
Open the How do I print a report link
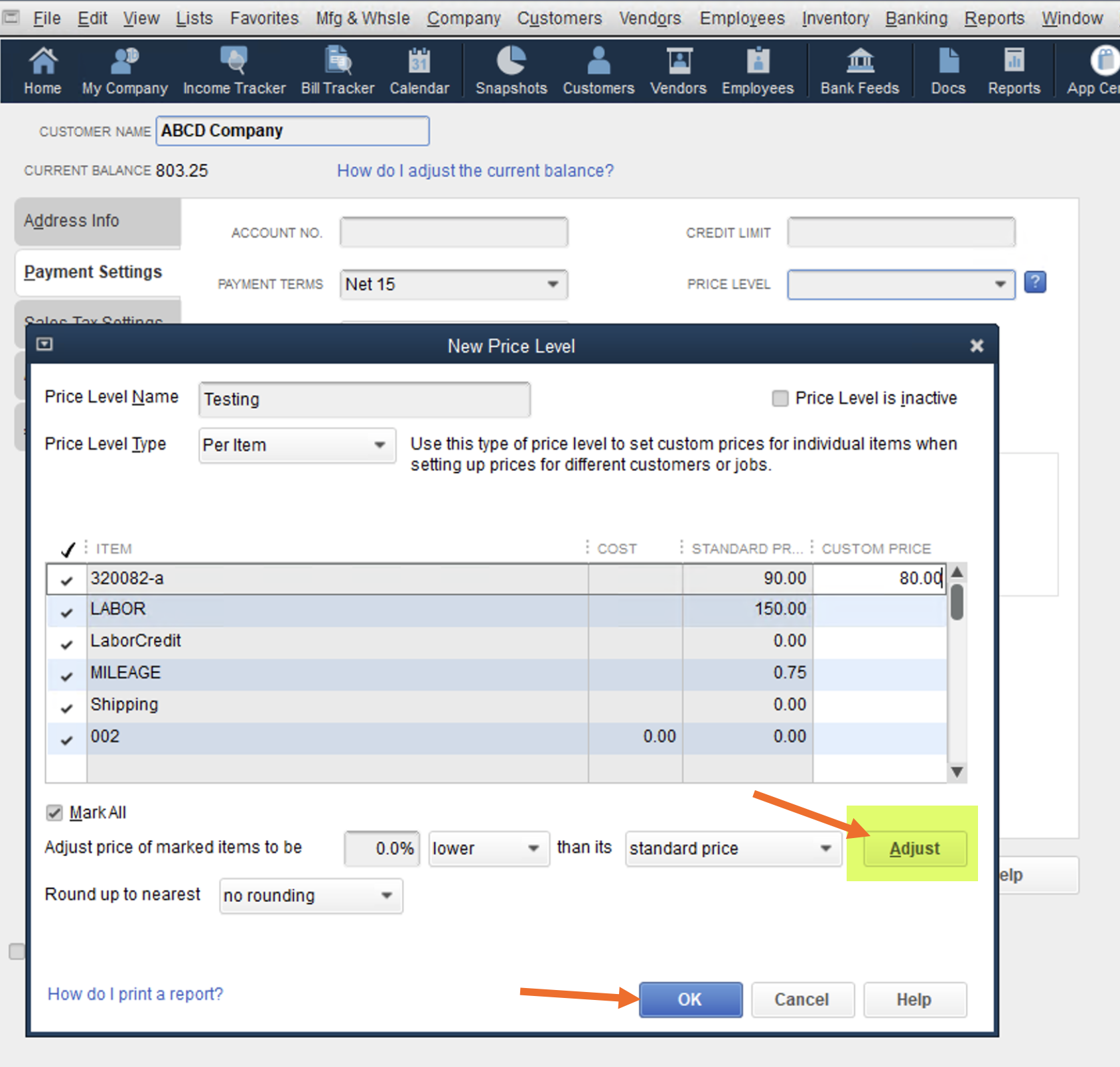pyautogui.click(x=135, y=994)
